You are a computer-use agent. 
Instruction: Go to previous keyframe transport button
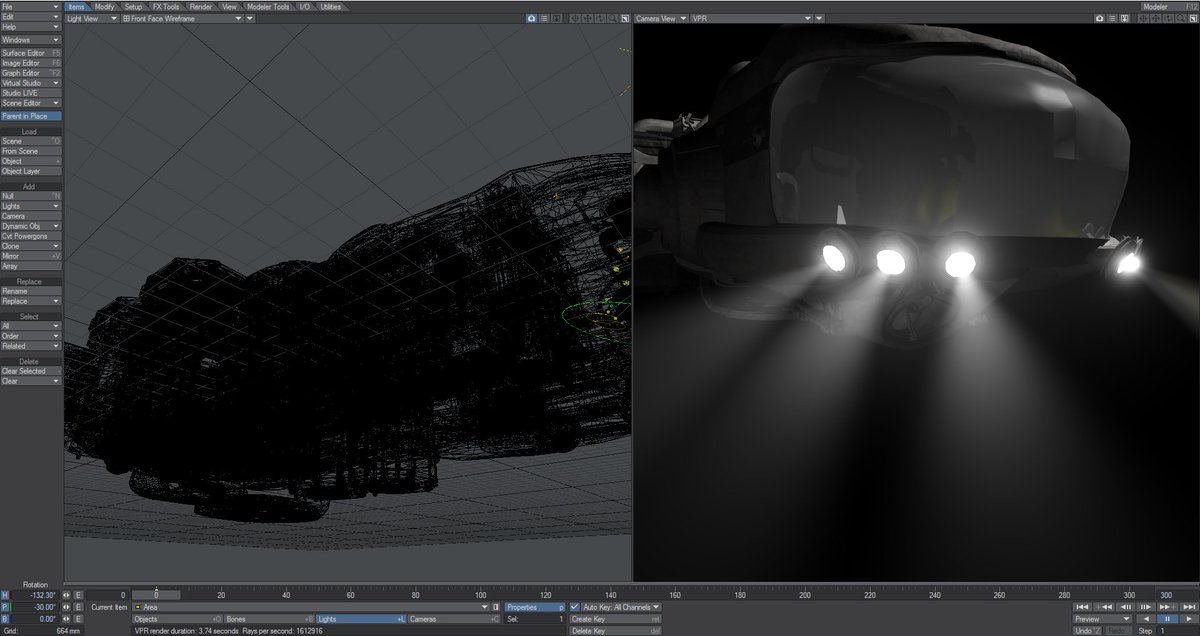pos(1104,607)
